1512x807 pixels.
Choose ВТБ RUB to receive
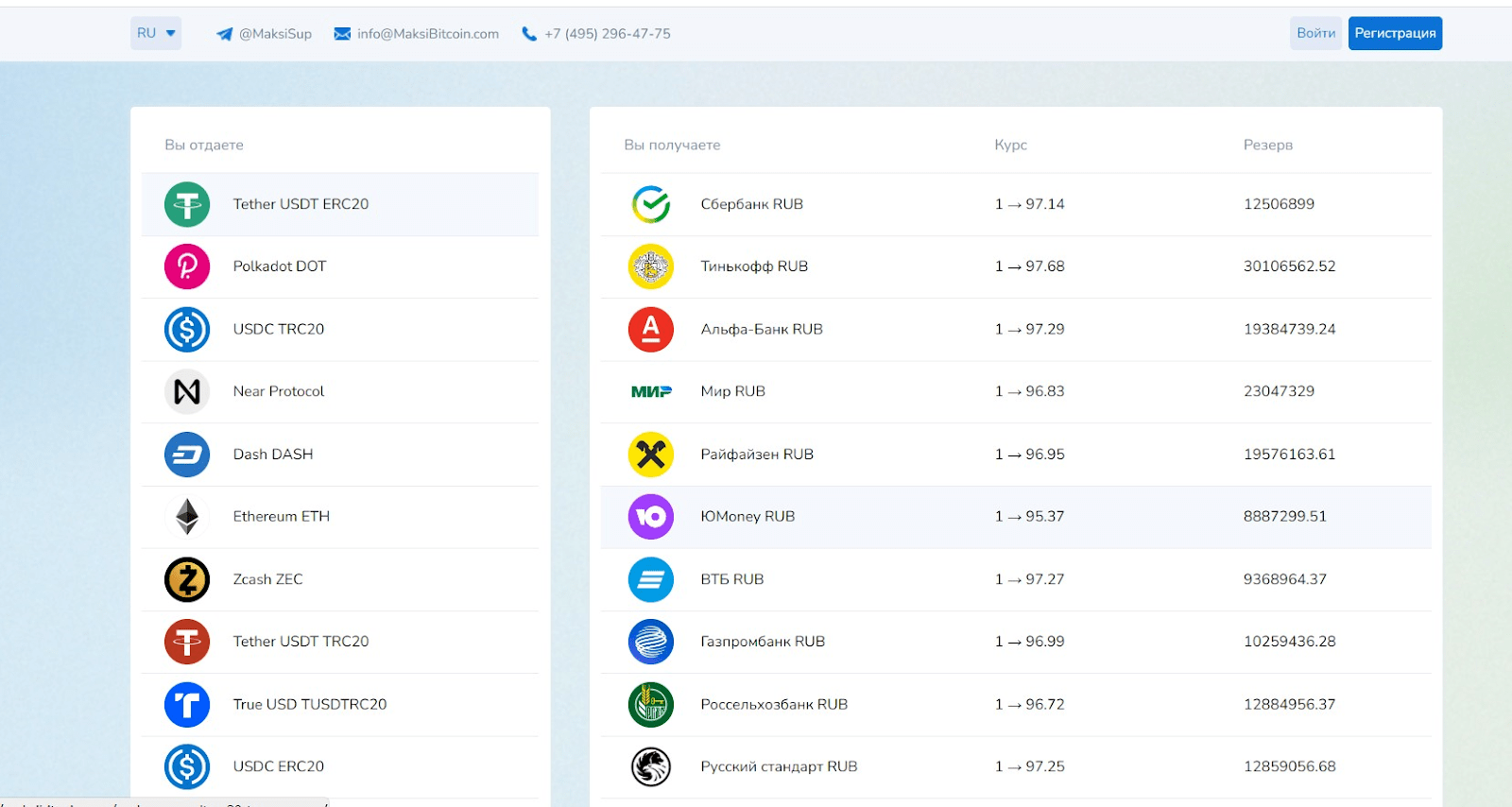pyautogui.click(x=1016, y=579)
